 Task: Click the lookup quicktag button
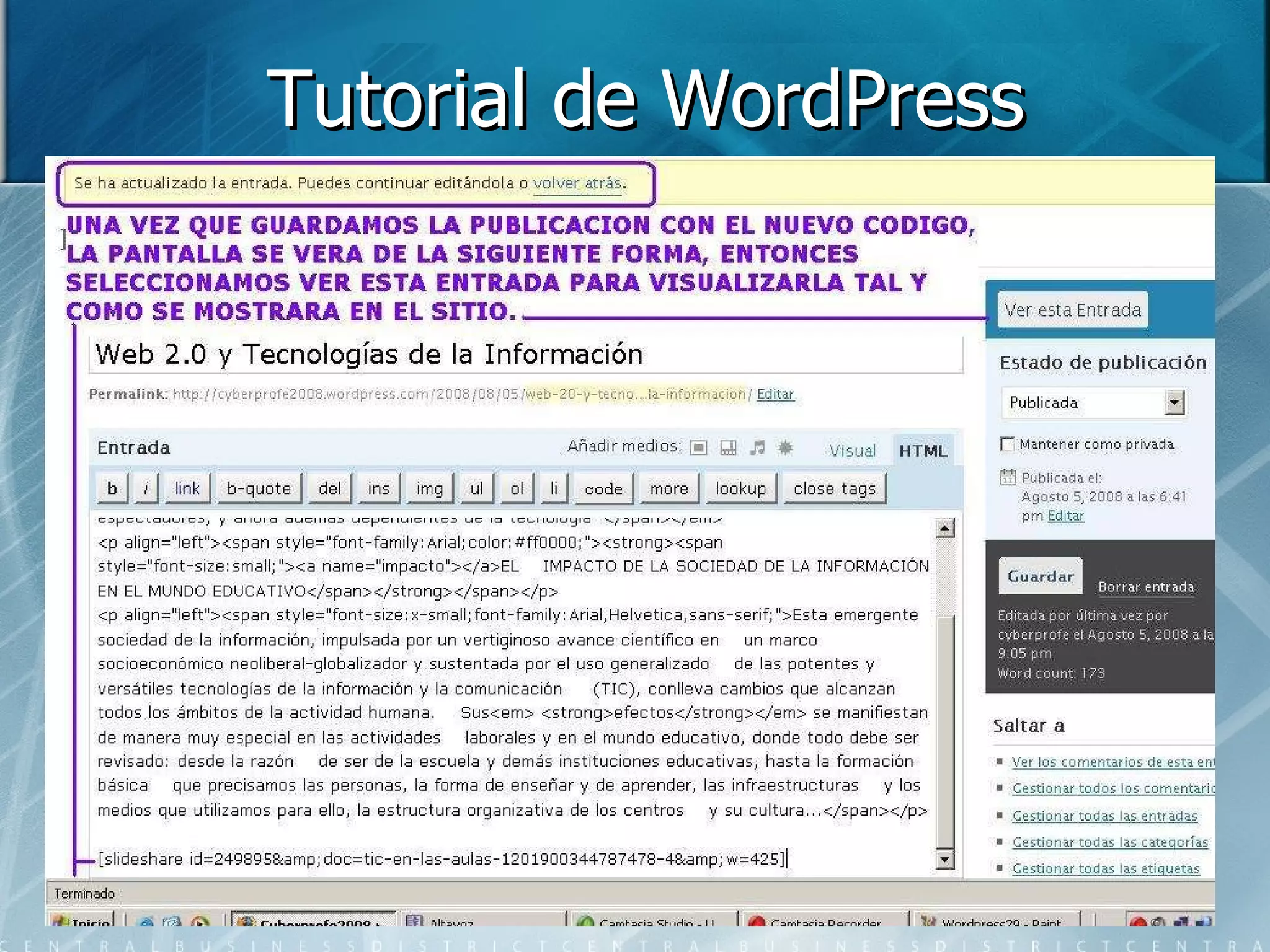pyautogui.click(x=741, y=488)
